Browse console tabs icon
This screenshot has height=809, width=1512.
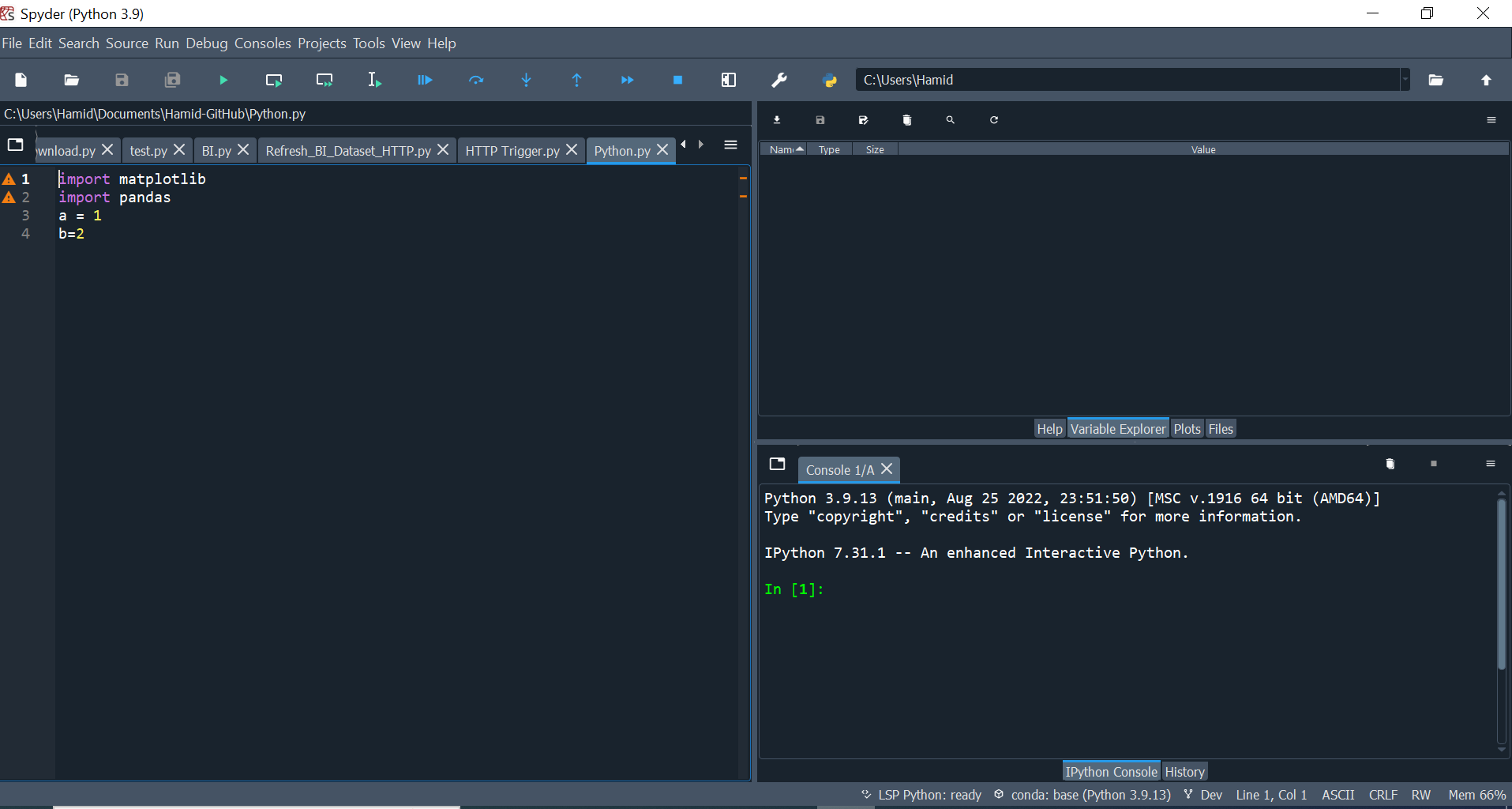778,464
